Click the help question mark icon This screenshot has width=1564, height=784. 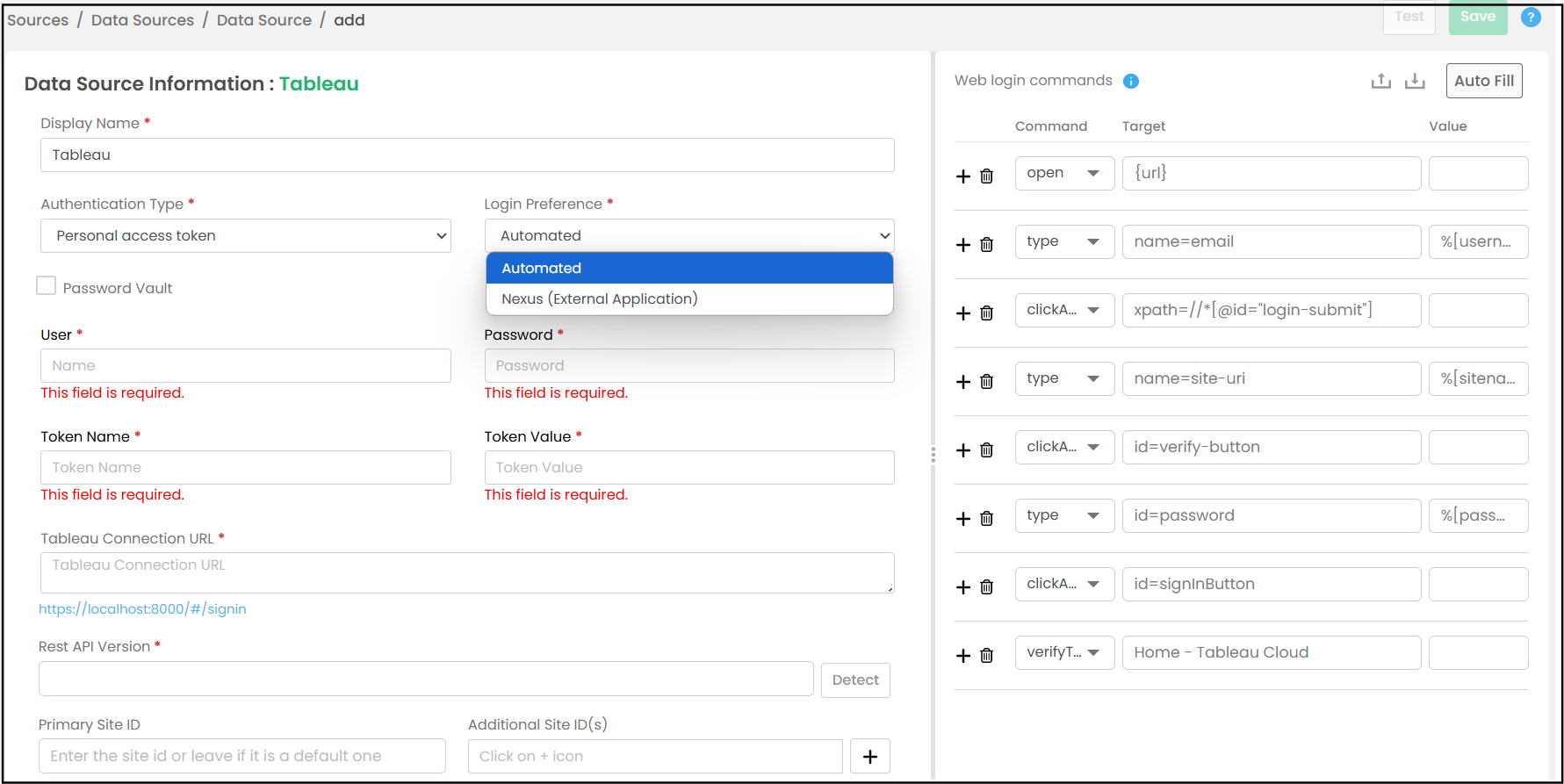pos(1531,18)
